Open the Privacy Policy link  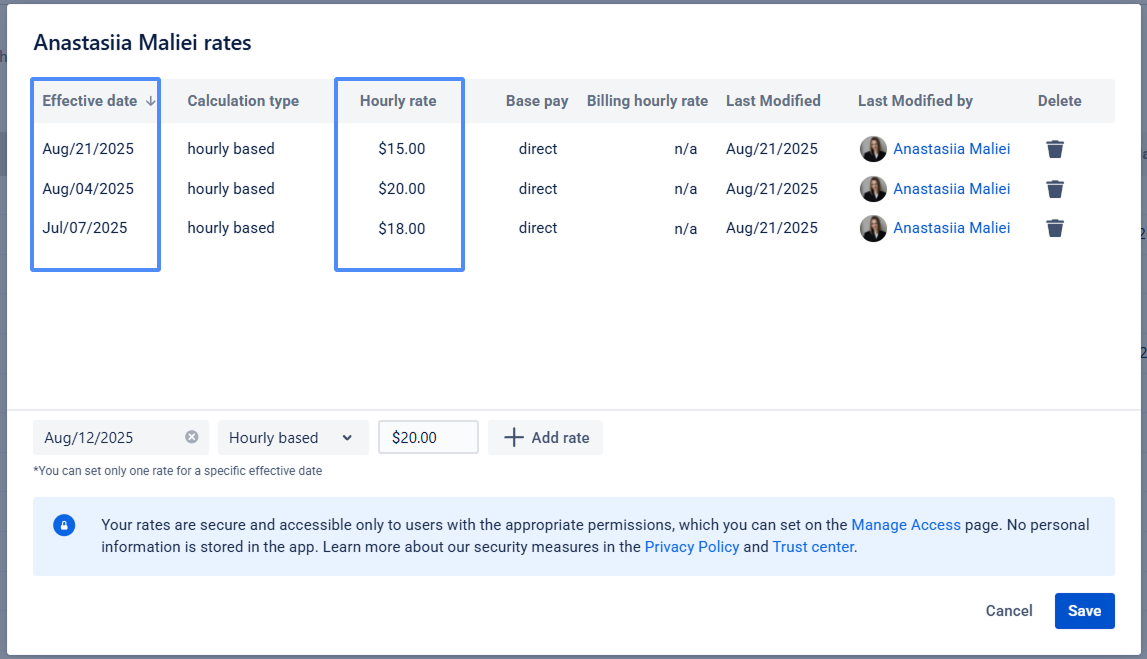click(692, 547)
